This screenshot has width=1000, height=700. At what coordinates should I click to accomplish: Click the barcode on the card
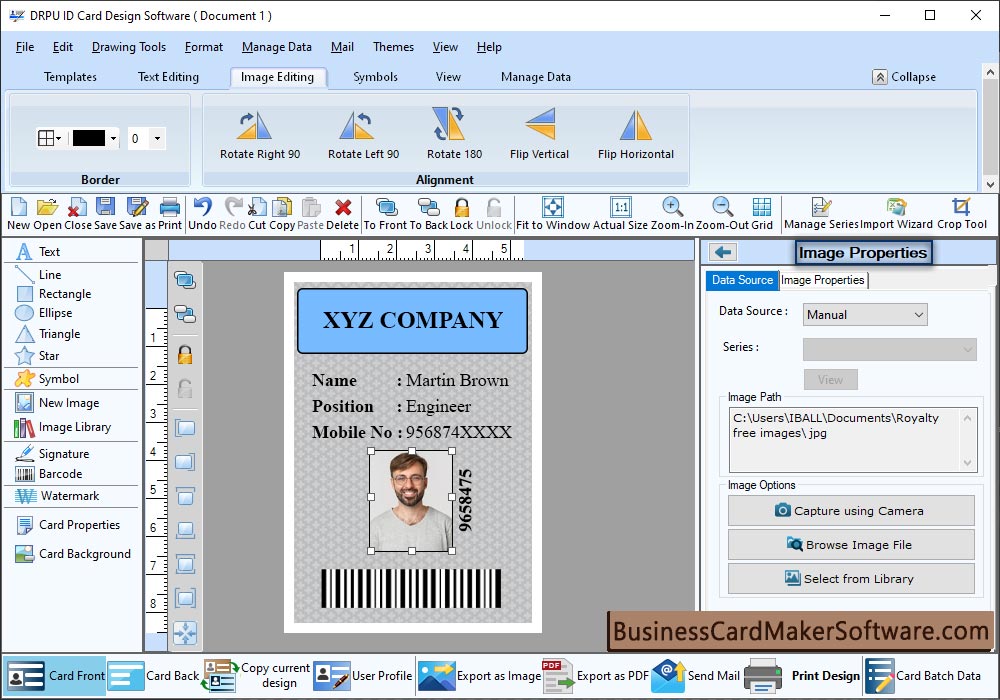tap(411, 588)
